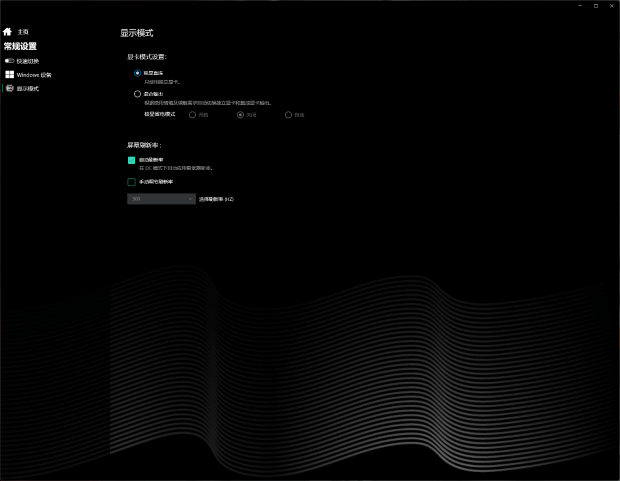Click the toggle icon for quick switch in the sidebar

pos(9,61)
